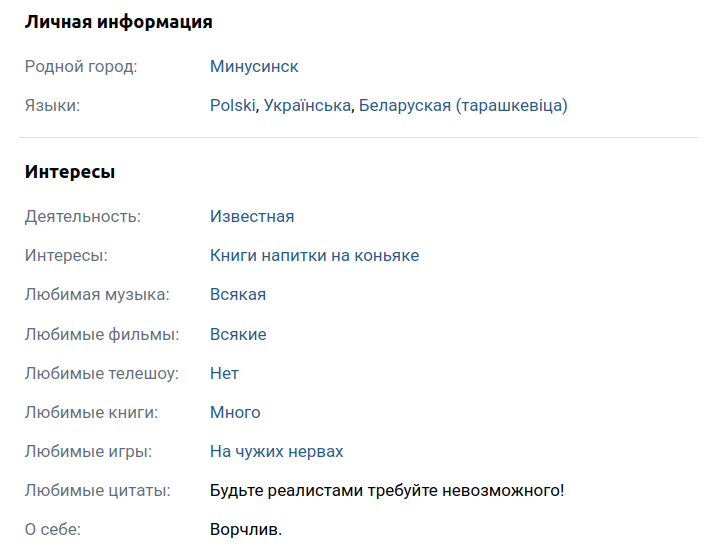Click favorite TV shows link Нет

pos(224,373)
